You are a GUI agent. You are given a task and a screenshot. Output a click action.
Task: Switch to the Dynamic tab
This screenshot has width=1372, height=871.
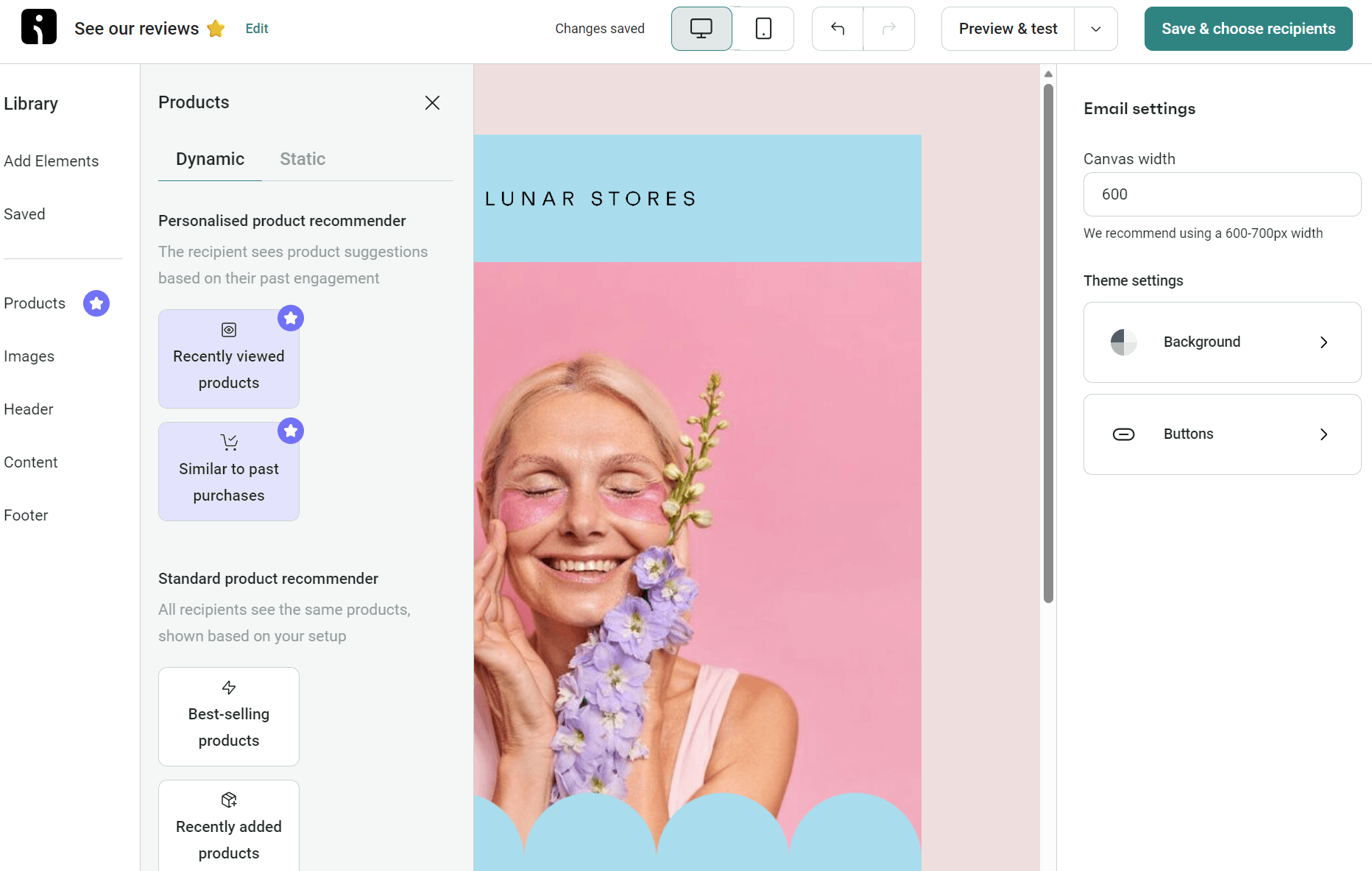coord(210,159)
